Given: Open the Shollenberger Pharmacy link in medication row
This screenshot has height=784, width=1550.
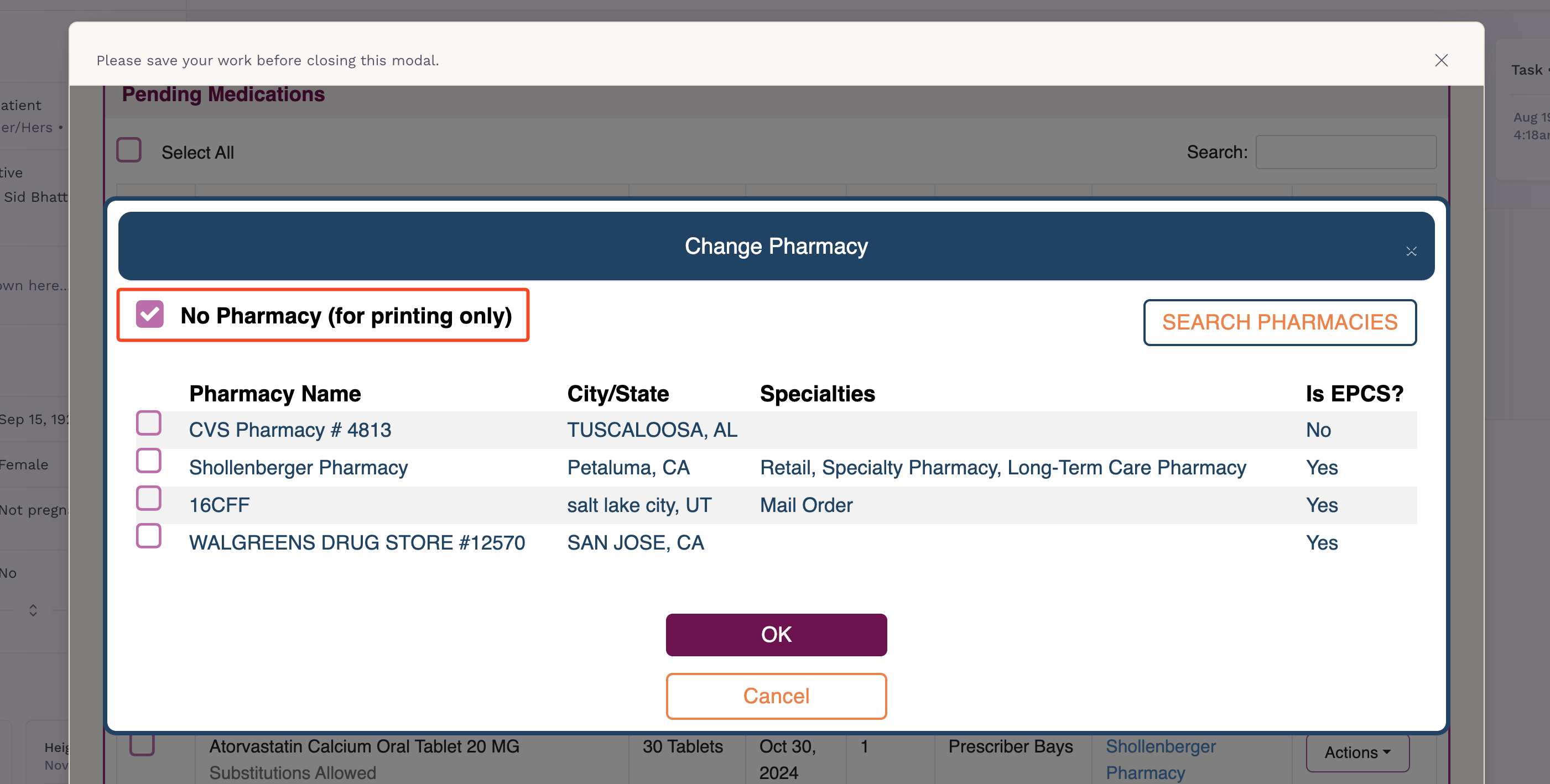Looking at the screenshot, I should [x=1161, y=759].
